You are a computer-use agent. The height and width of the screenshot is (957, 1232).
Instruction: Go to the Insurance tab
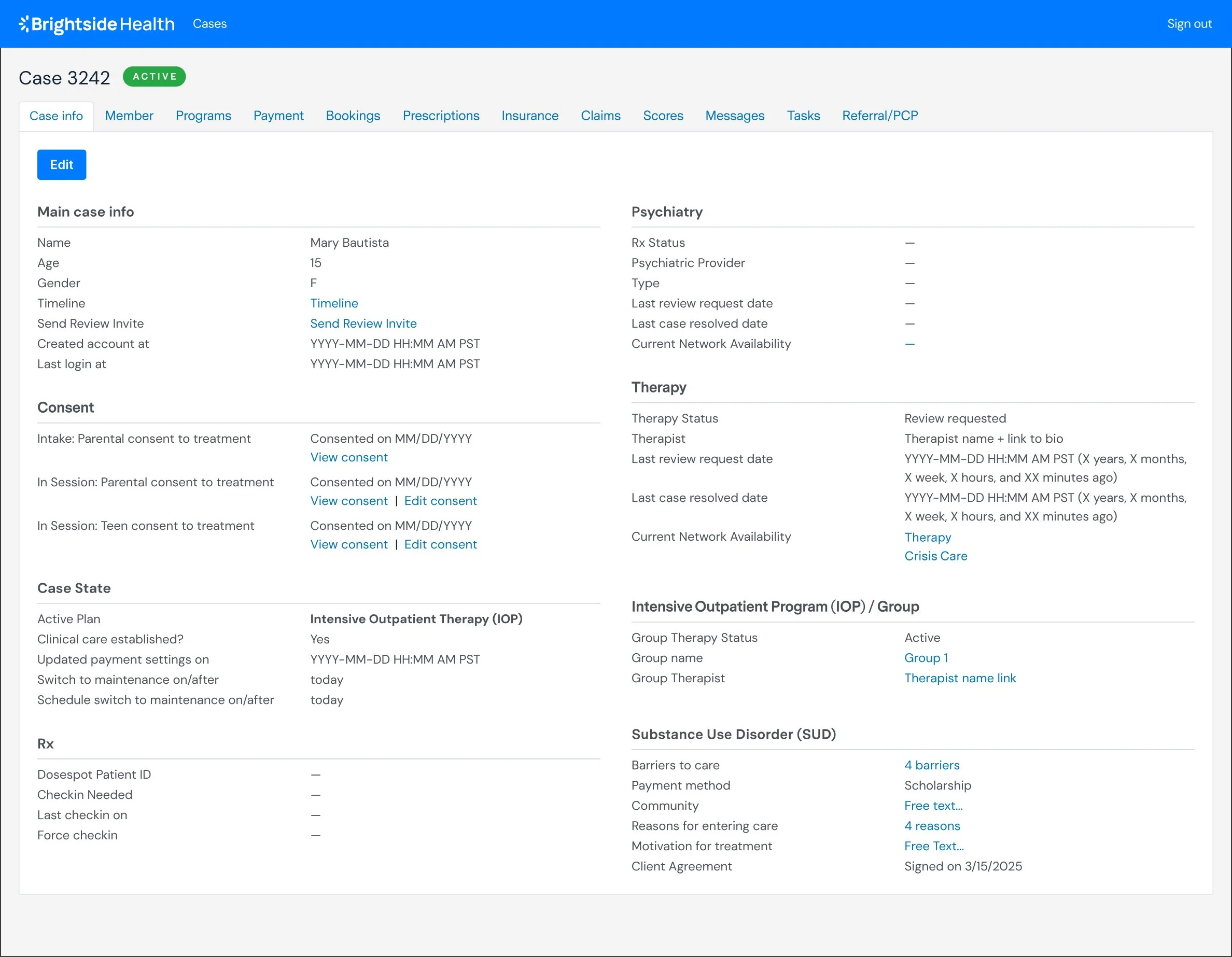(x=530, y=116)
